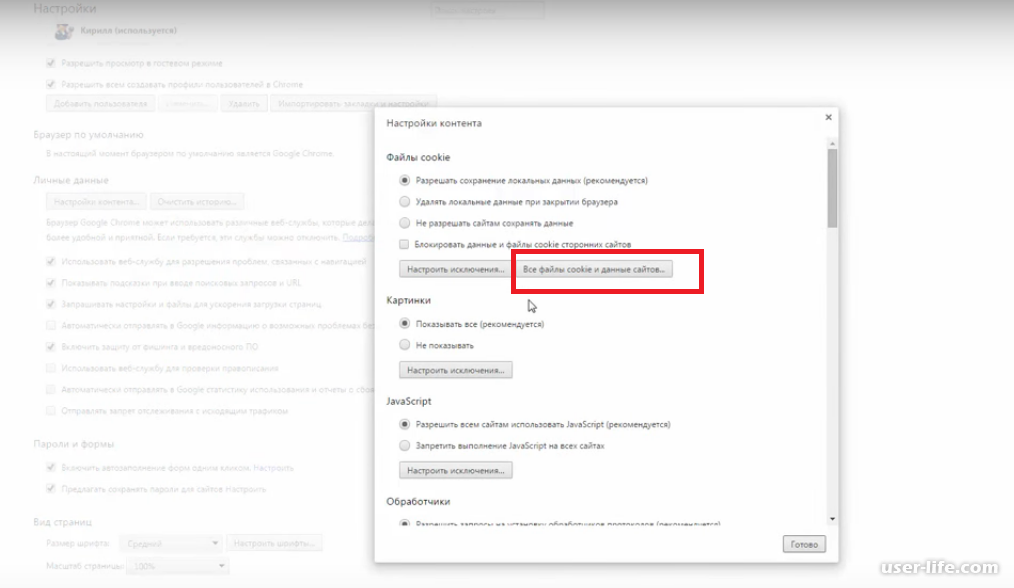Open Настроить исключения under Картинки

[x=455, y=370]
